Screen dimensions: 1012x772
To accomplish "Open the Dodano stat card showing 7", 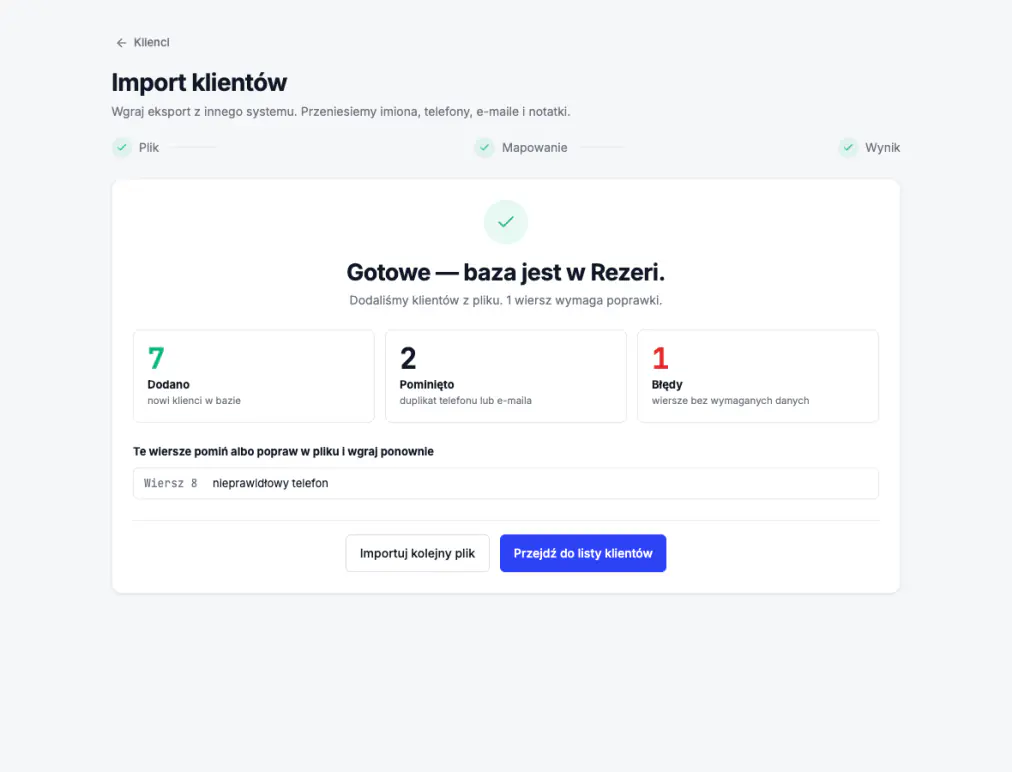I will (254, 376).
